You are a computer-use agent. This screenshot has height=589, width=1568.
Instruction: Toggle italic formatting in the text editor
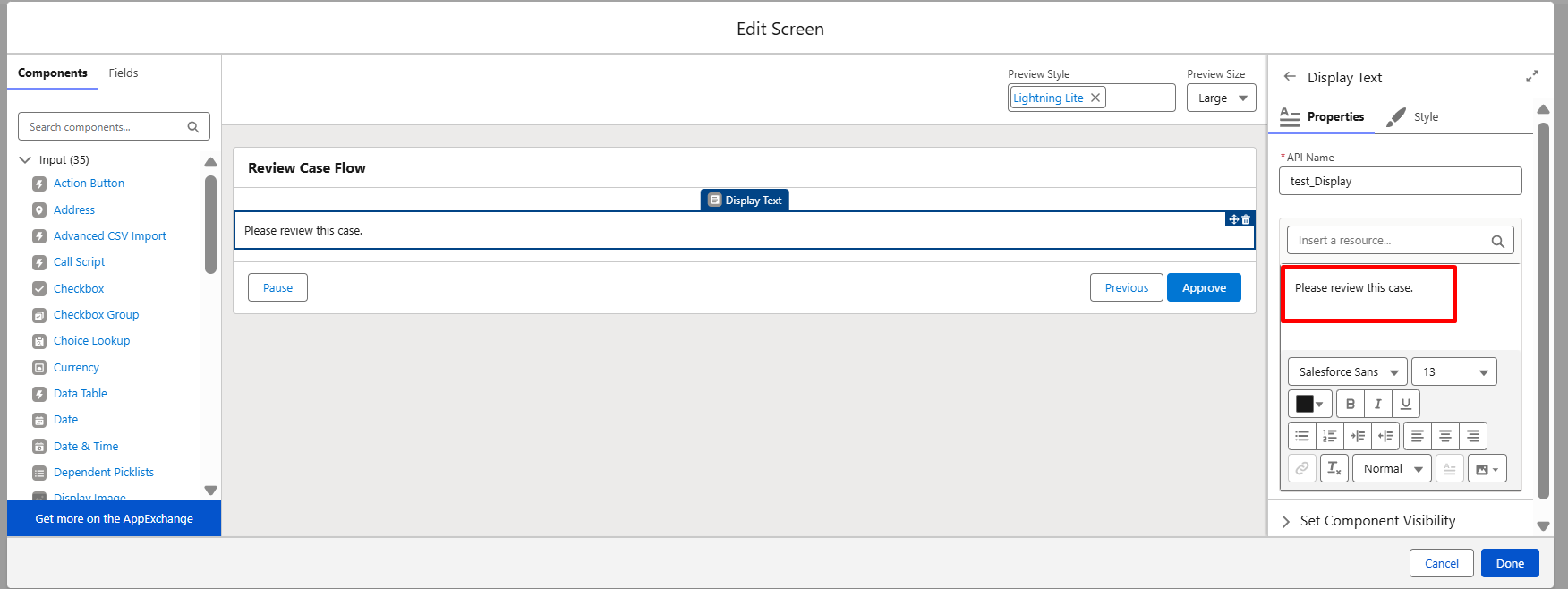click(1378, 404)
